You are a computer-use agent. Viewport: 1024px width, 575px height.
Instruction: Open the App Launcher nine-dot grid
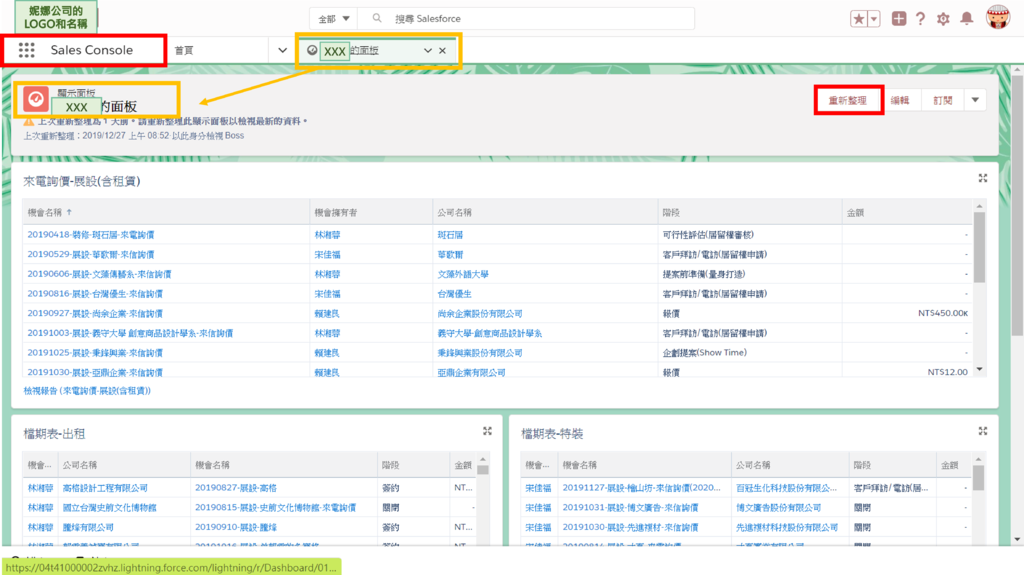26,50
